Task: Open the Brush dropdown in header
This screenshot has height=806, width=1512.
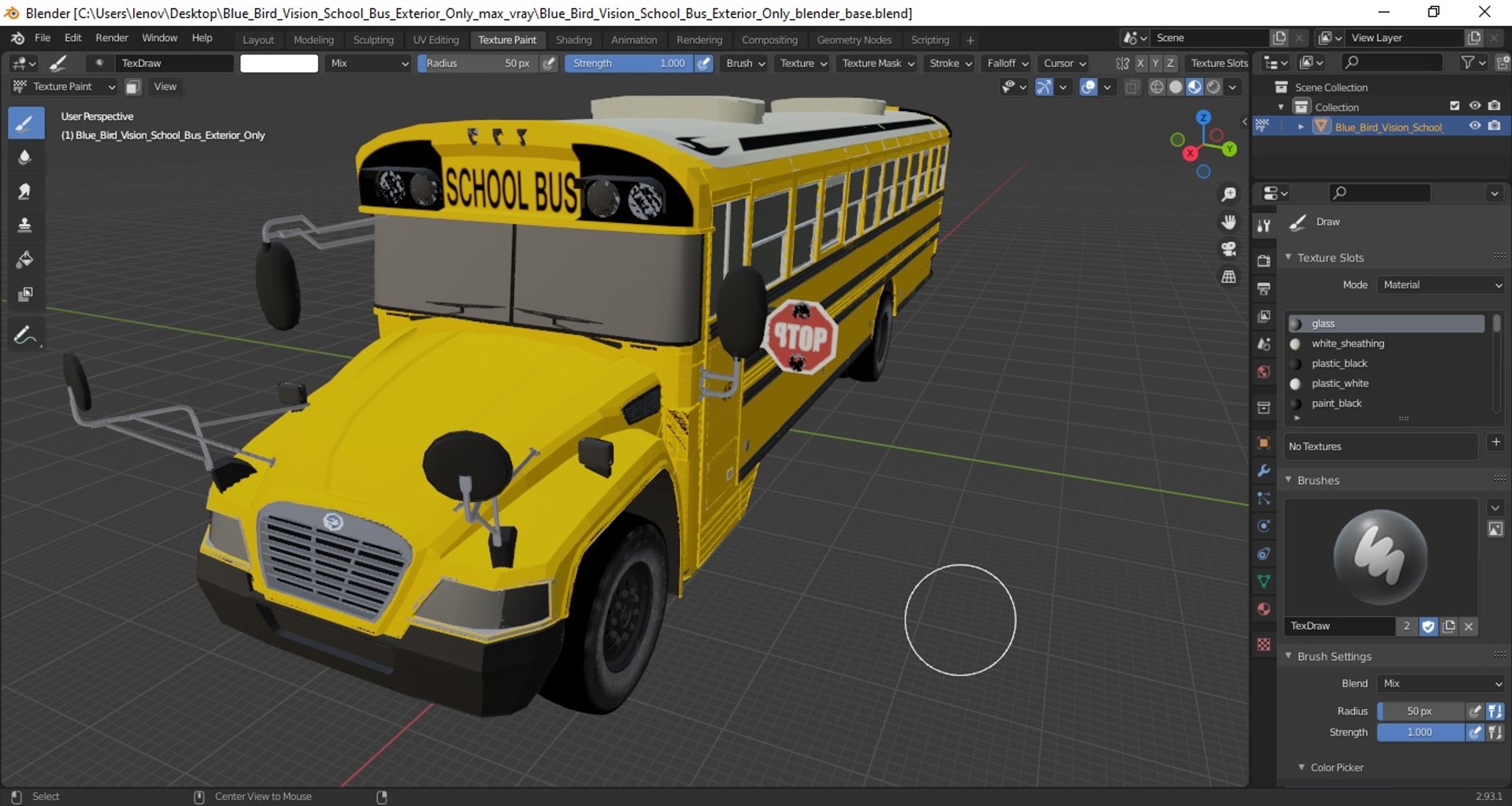Action: [x=745, y=63]
